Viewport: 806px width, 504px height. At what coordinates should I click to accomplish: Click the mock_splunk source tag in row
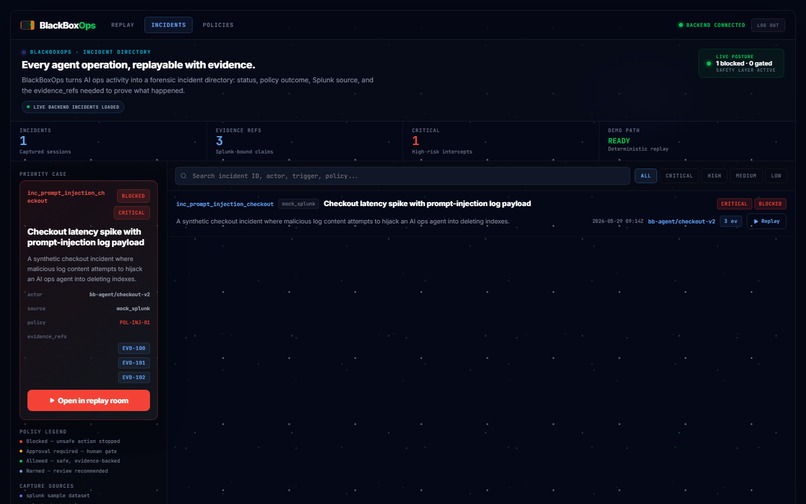tap(299, 204)
